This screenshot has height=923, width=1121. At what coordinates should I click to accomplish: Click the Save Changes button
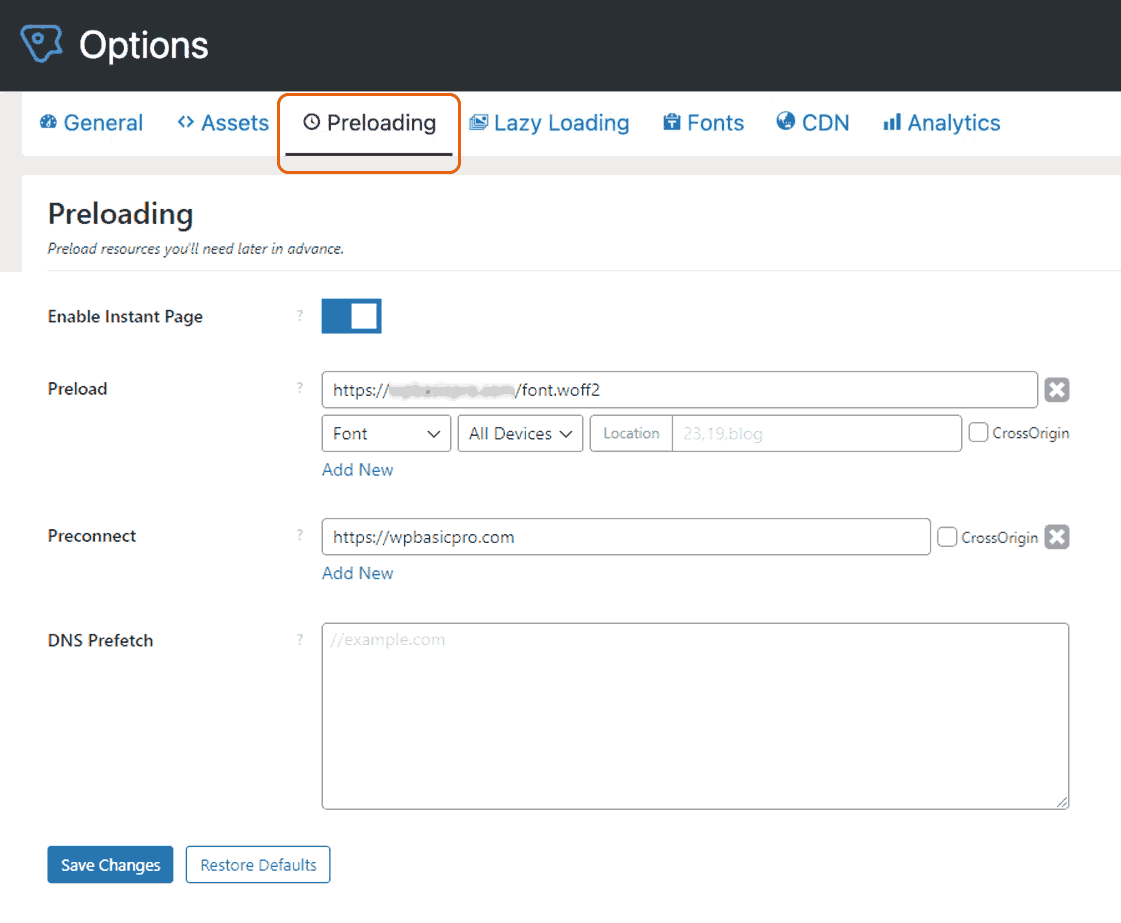tap(110, 864)
